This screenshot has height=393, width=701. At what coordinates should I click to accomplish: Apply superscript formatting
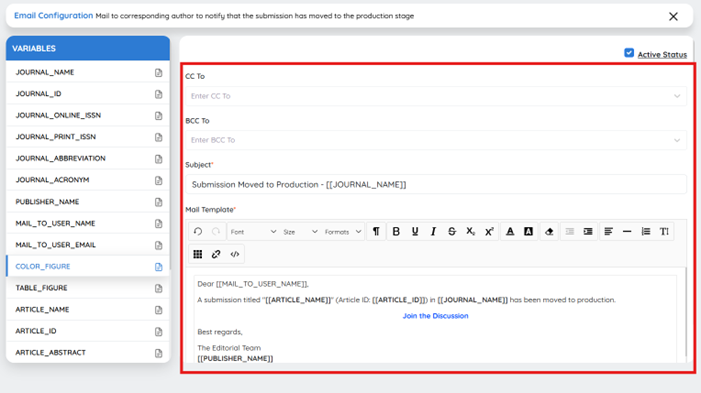pos(489,232)
